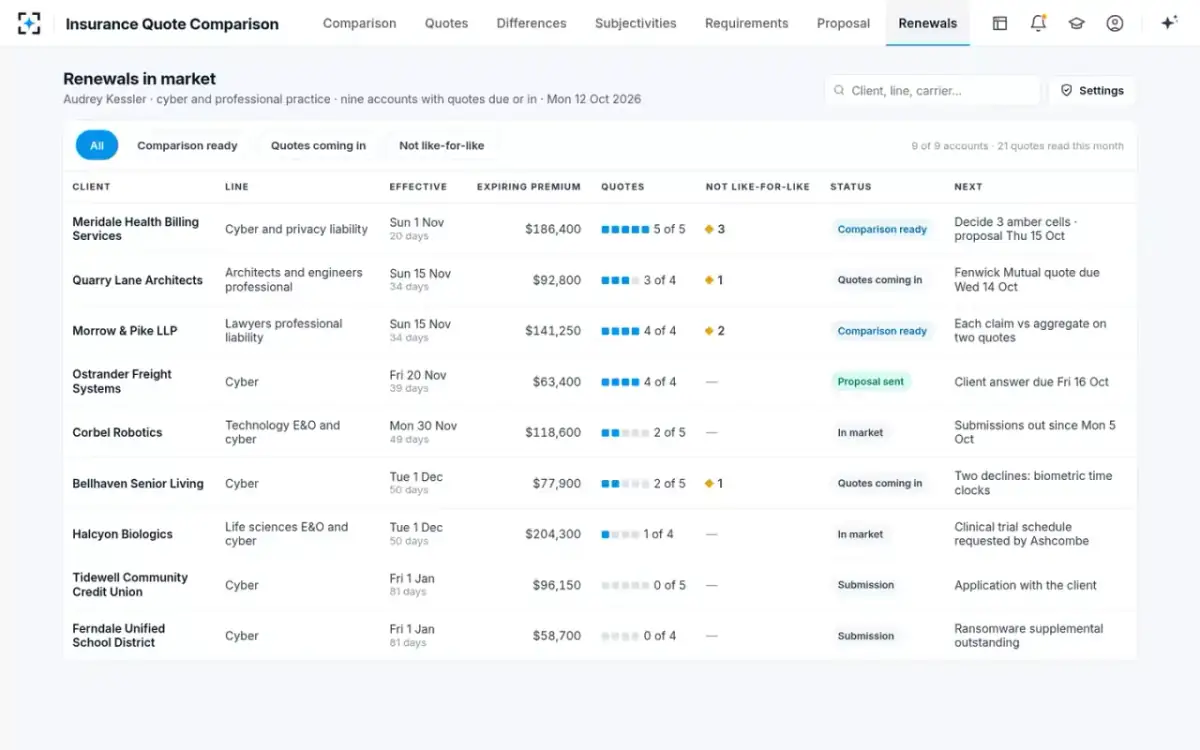Click 'Two declines: biometric time clocks'
The image size is (1200, 750).
click(x=1033, y=483)
